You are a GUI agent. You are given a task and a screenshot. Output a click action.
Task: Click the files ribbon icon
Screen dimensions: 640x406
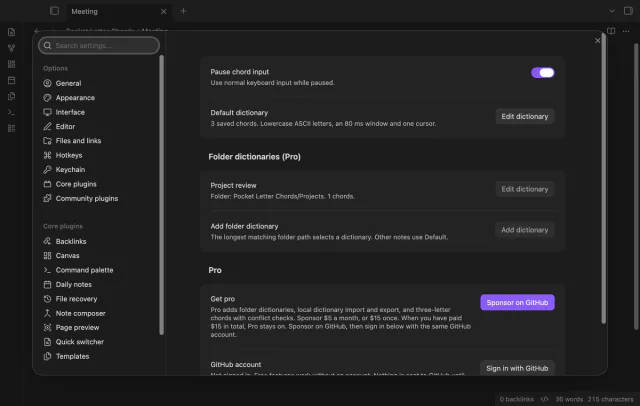pos(11,32)
